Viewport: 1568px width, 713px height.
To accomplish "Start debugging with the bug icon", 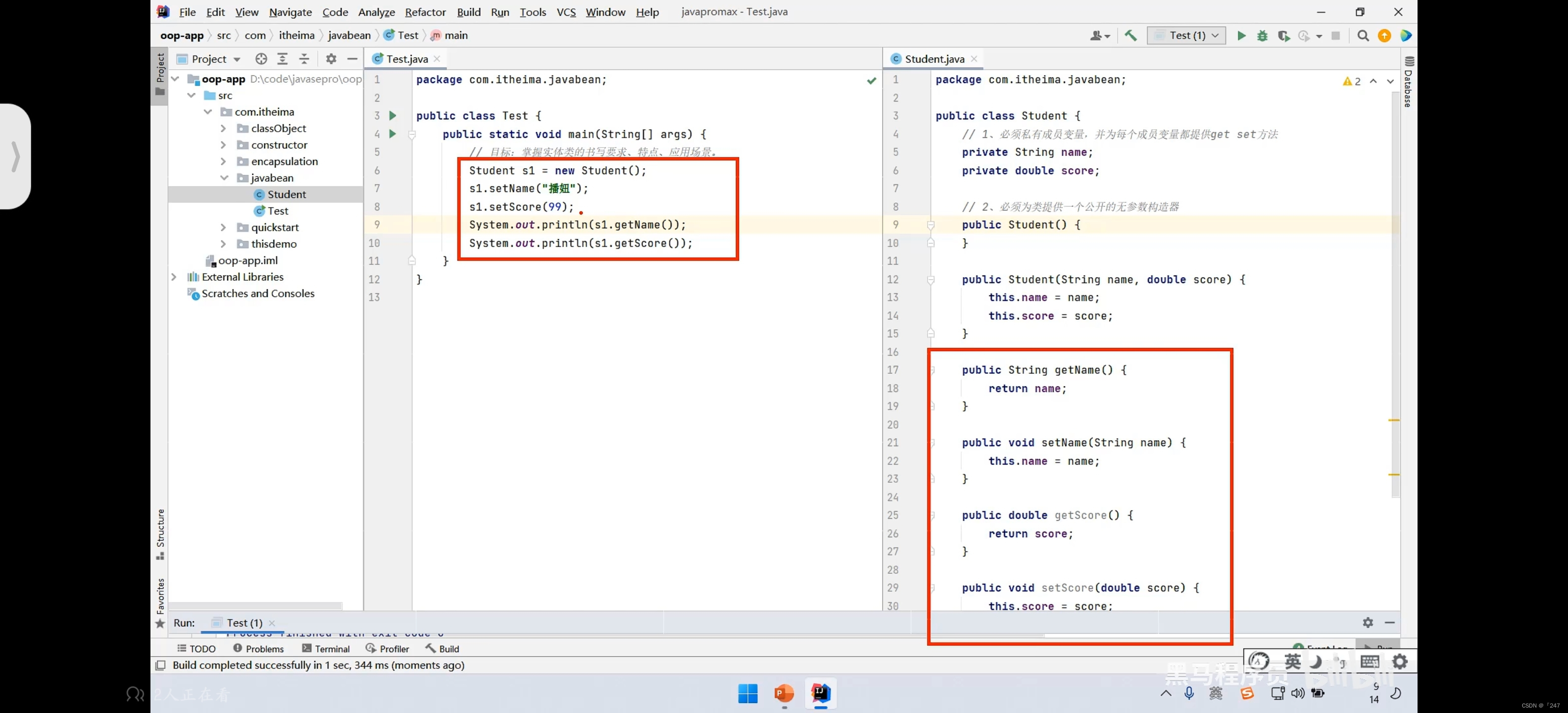I will pos(1263,35).
